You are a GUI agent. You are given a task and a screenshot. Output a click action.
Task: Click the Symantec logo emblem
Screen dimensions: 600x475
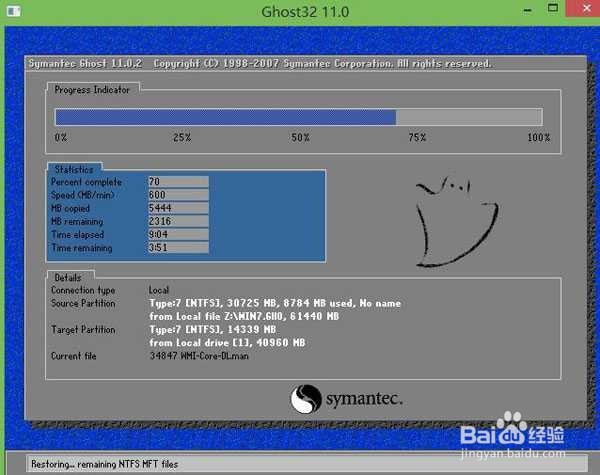click(305, 399)
